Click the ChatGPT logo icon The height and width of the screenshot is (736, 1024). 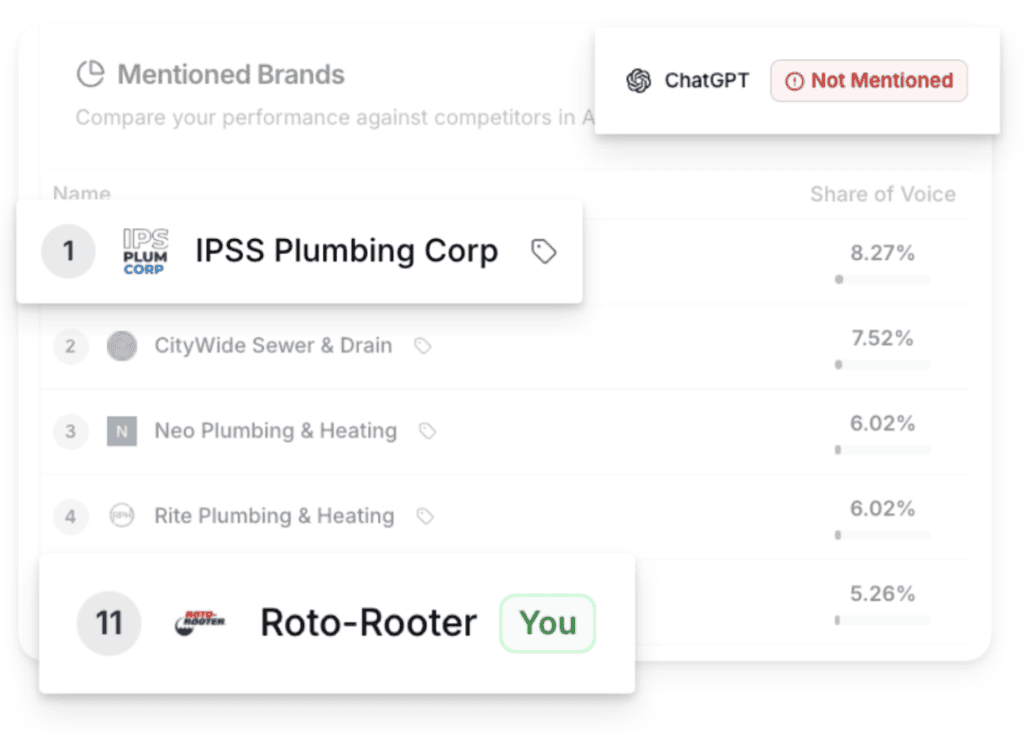(638, 81)
